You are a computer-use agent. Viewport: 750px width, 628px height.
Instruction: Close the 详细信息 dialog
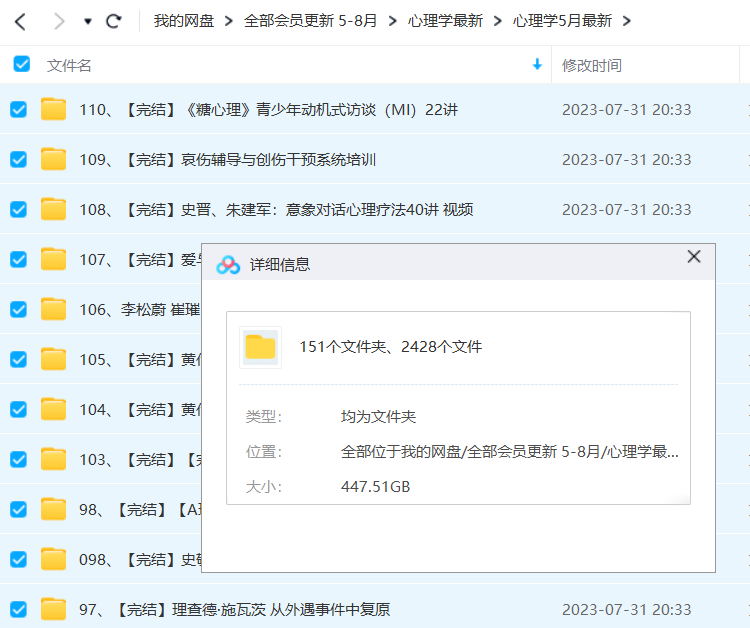(694, 257)
